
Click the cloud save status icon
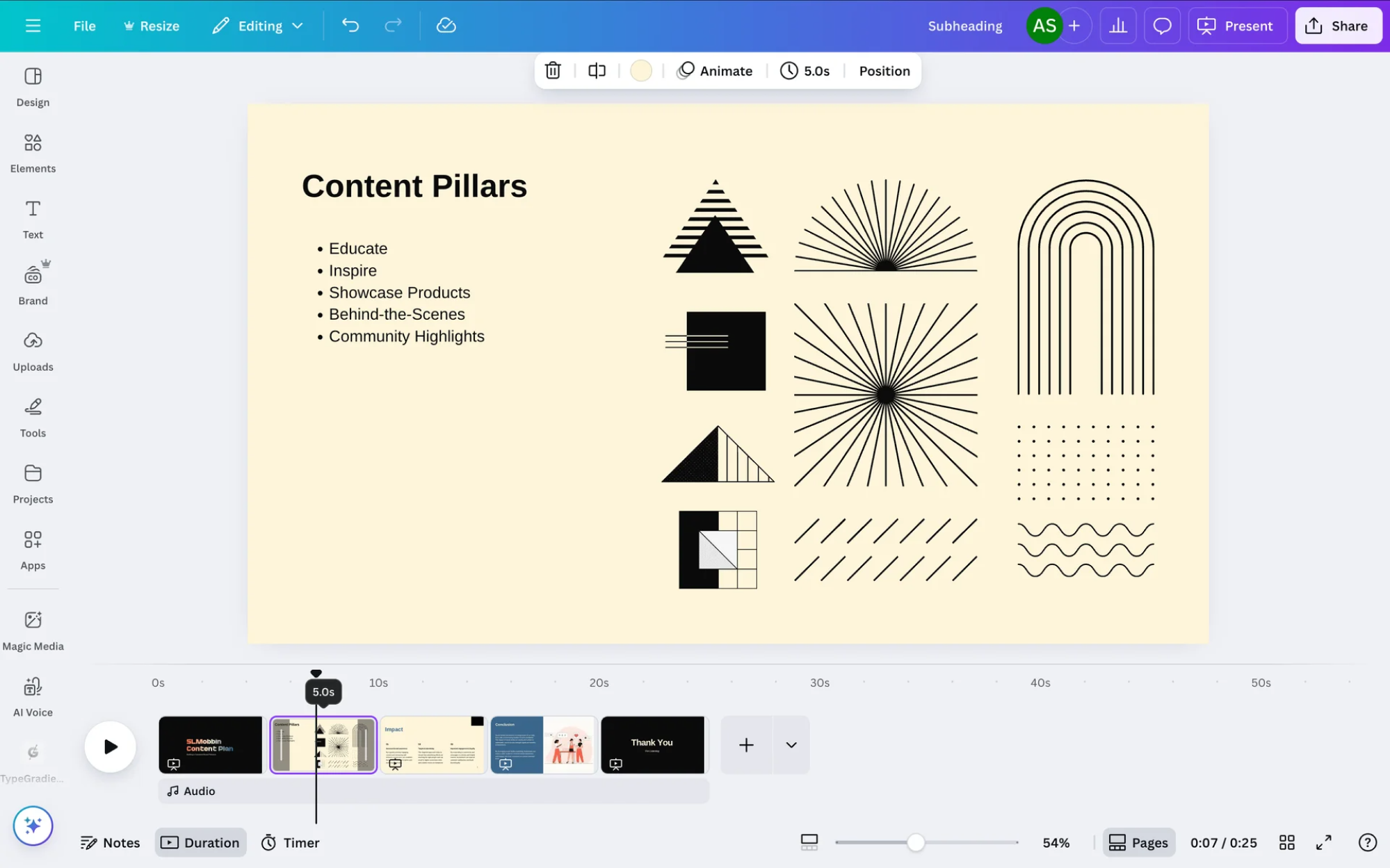coord(446,26)
